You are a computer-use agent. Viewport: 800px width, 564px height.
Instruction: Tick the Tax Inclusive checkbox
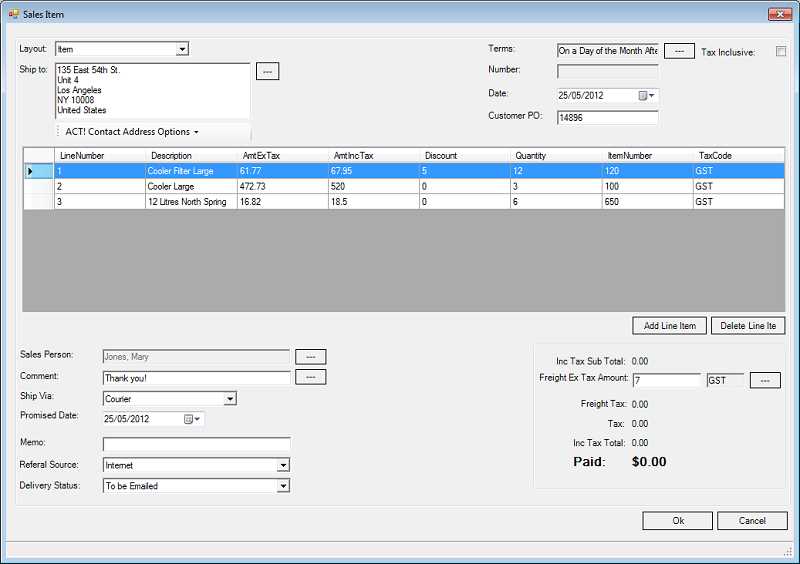pyautogui.click(x=781, y=51)
